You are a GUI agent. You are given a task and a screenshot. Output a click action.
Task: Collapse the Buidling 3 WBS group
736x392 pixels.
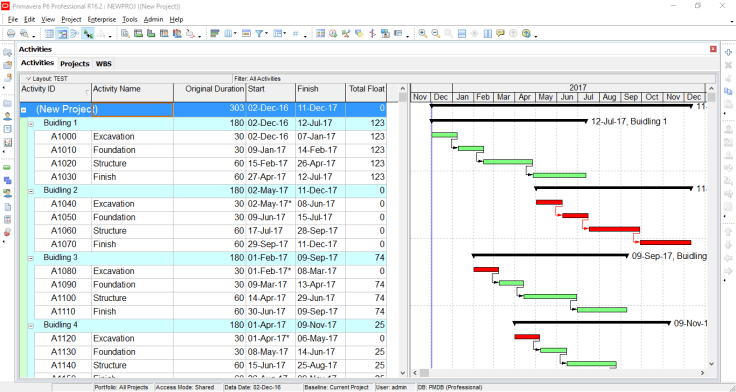coord(31,259)
